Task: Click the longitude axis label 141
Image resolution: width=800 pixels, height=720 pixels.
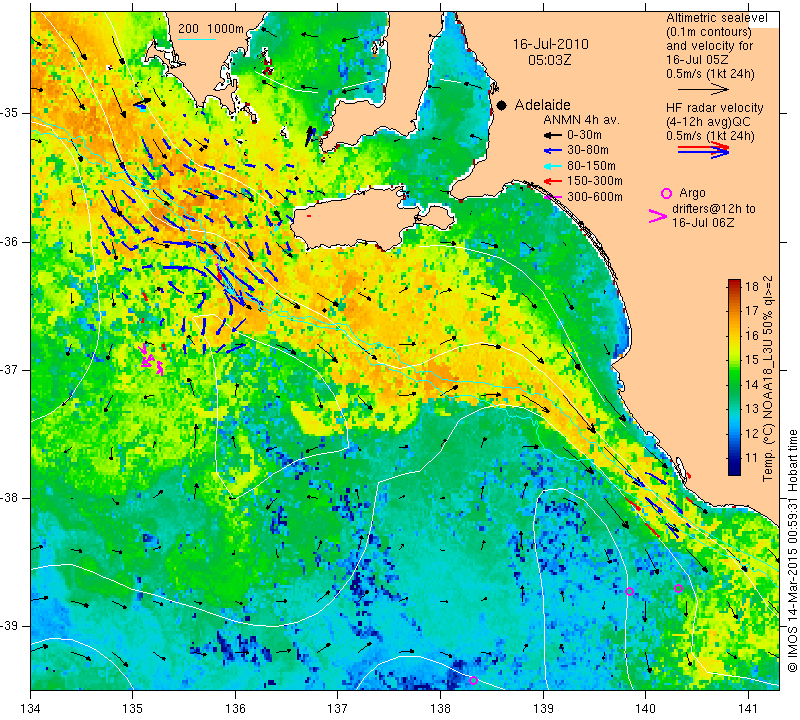Action: point(748,709)
